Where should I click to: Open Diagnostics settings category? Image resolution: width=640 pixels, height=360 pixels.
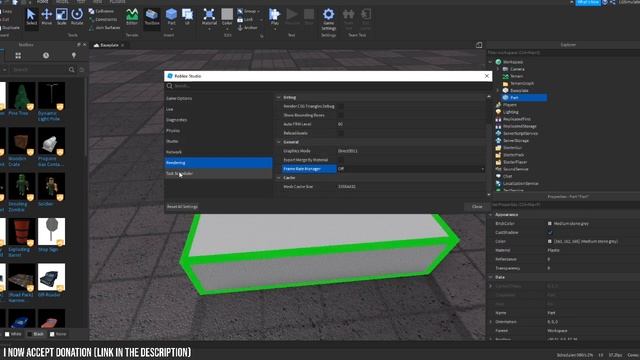(x=177, y=120)
